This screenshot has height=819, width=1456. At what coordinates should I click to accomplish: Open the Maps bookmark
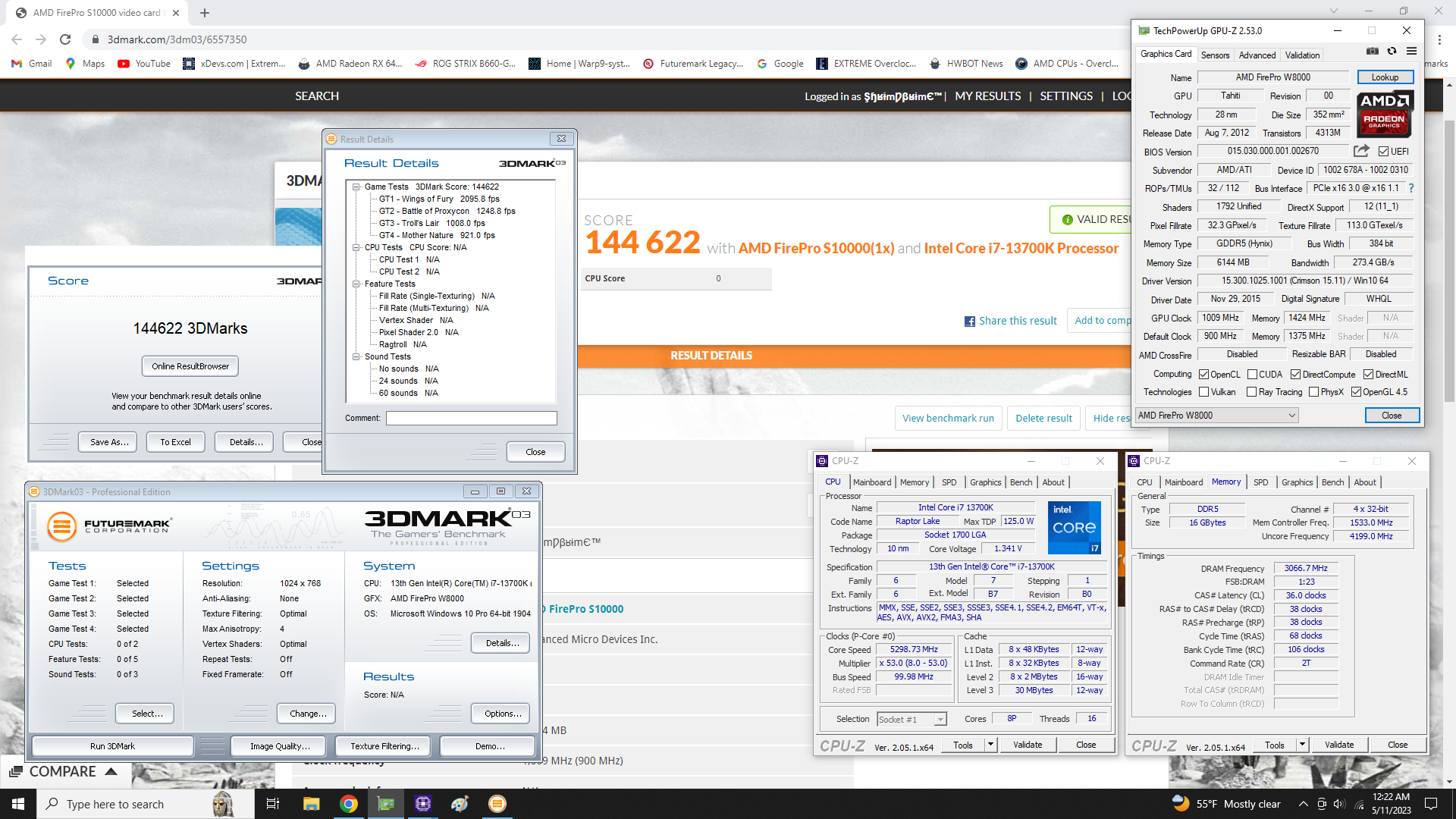coord(85,64)
